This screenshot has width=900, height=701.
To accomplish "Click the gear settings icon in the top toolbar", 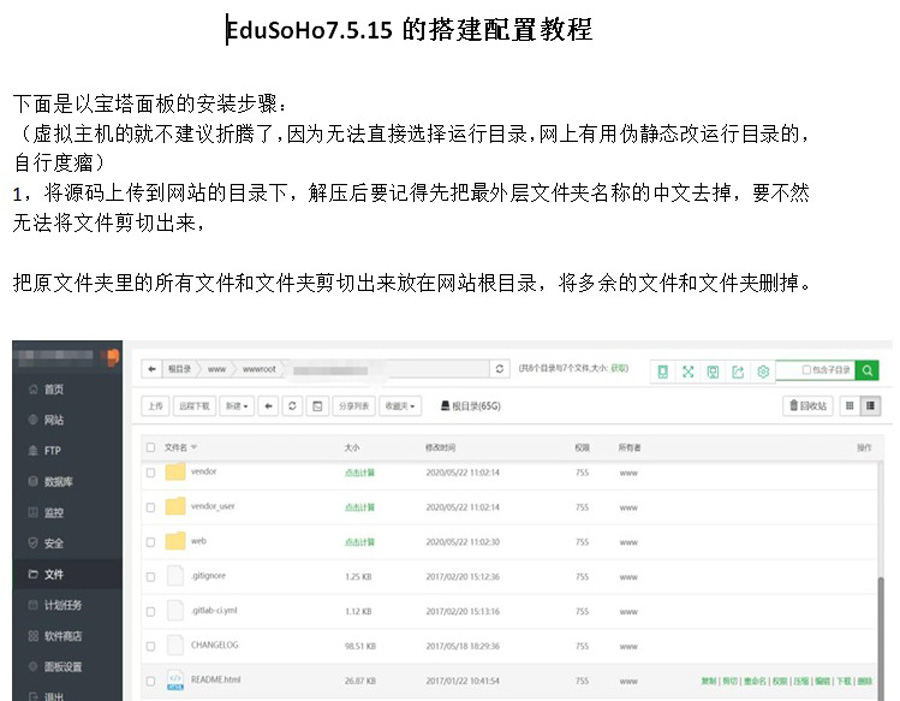I will pyautogui.click(x=763, y=371).
